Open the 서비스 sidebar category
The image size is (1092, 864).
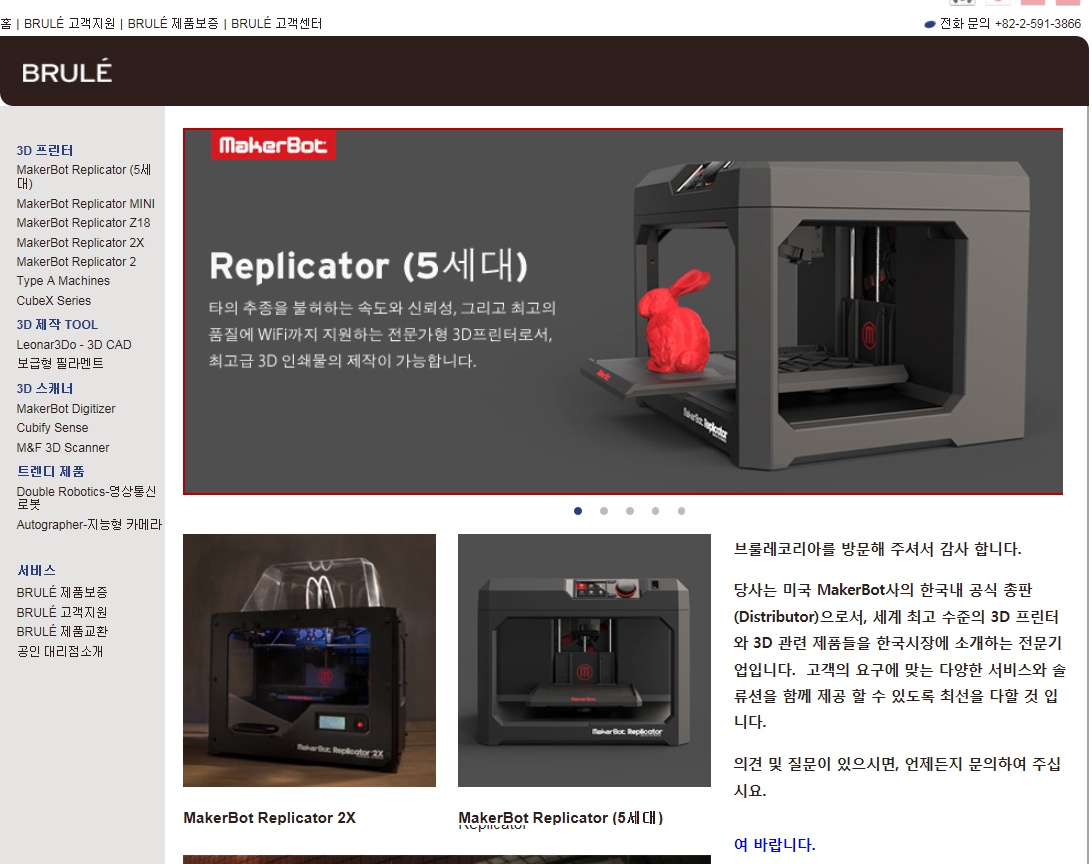pos(36,570)
